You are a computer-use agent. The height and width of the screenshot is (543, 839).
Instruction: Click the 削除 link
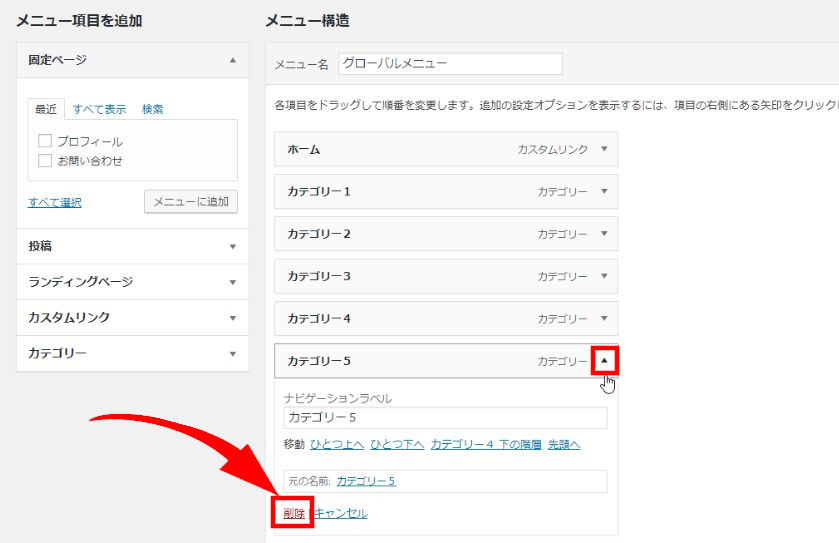[x=293, y=513]
